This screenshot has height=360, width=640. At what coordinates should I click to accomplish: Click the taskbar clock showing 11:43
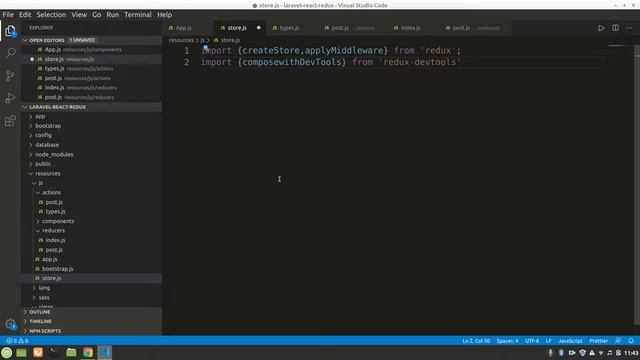coord(631,353)
